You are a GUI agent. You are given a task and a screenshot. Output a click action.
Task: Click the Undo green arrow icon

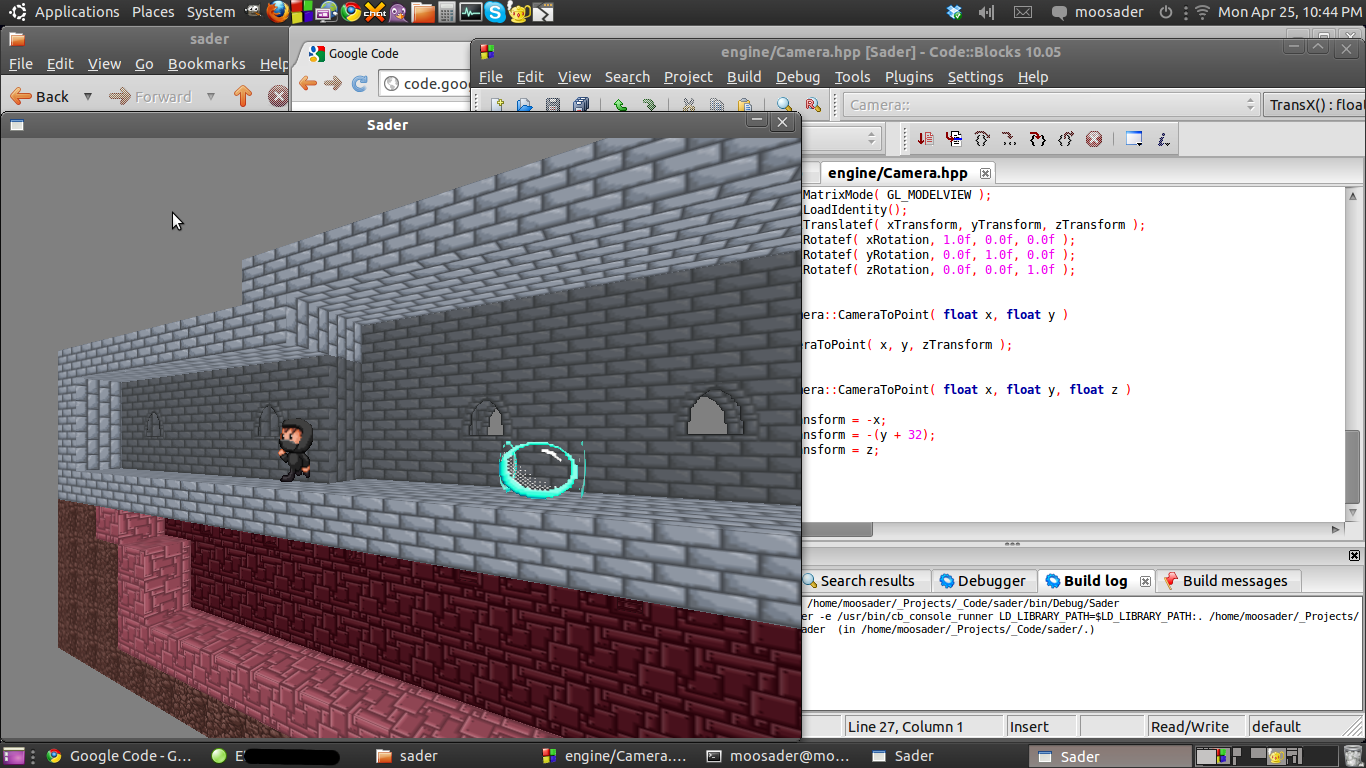tap(620, 105)
